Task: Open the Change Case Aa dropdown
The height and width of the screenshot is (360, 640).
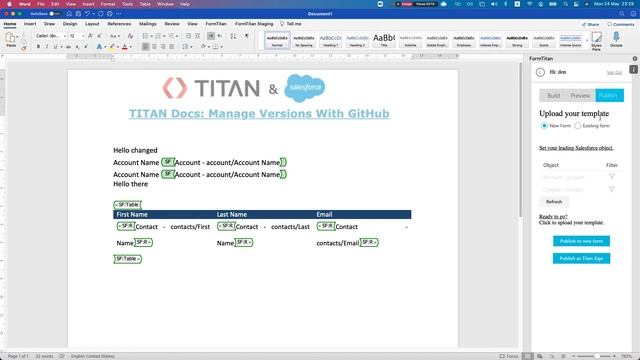Action: [x=115, y=36]
